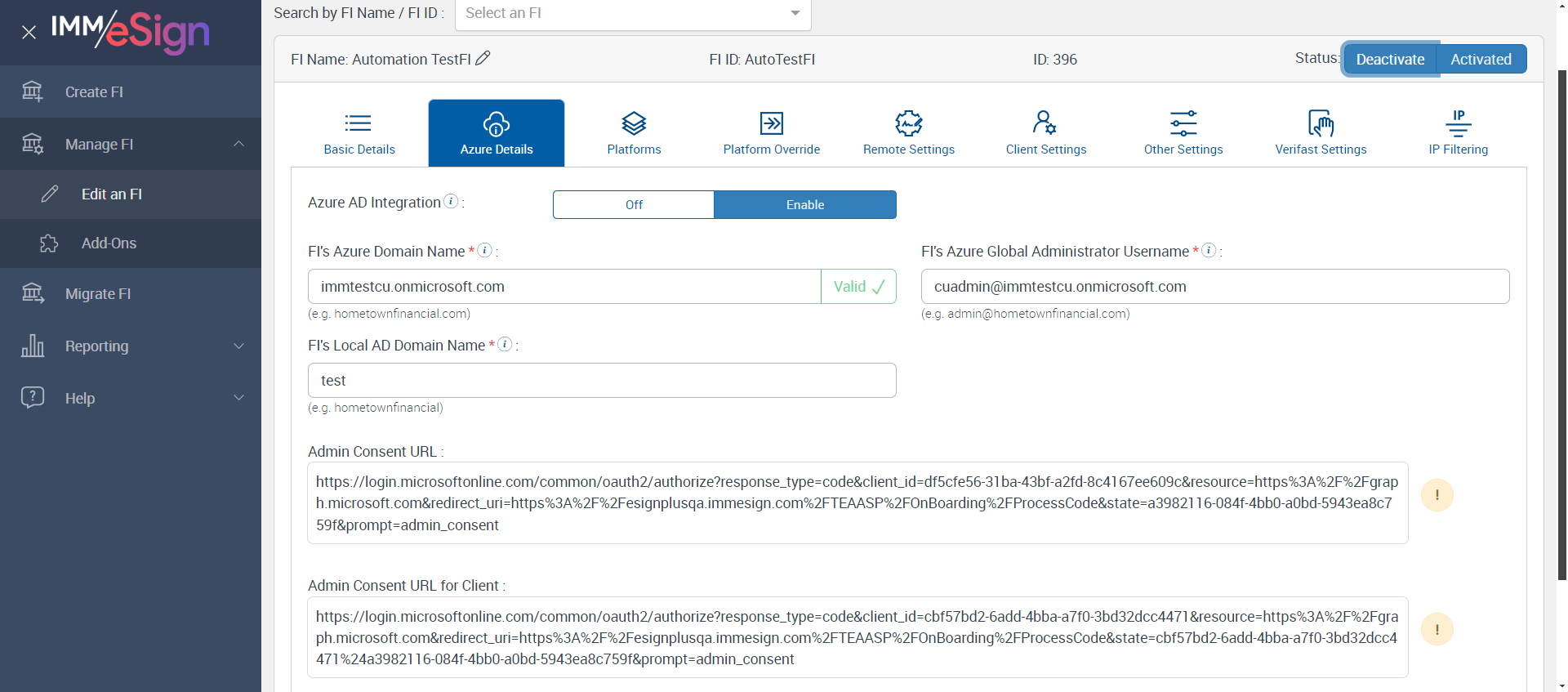This screenshot has width=1568, height=692.
Task: Open the Other Settings tab
Action: pos(1183,133)
